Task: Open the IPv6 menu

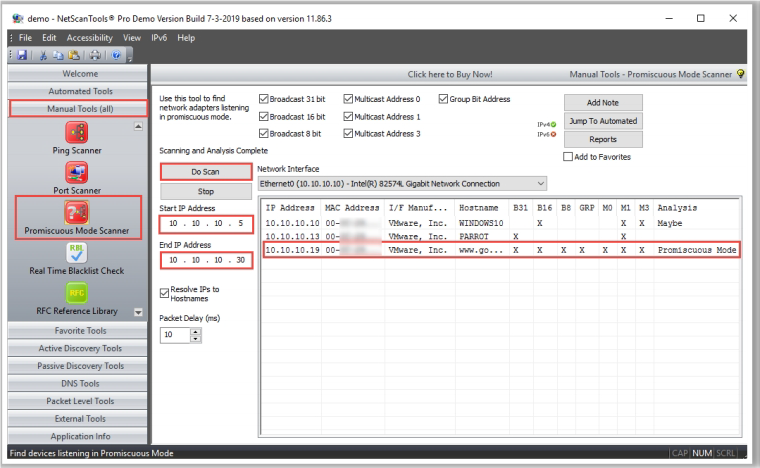Action: pyautogui.click(x=159, y=37)
